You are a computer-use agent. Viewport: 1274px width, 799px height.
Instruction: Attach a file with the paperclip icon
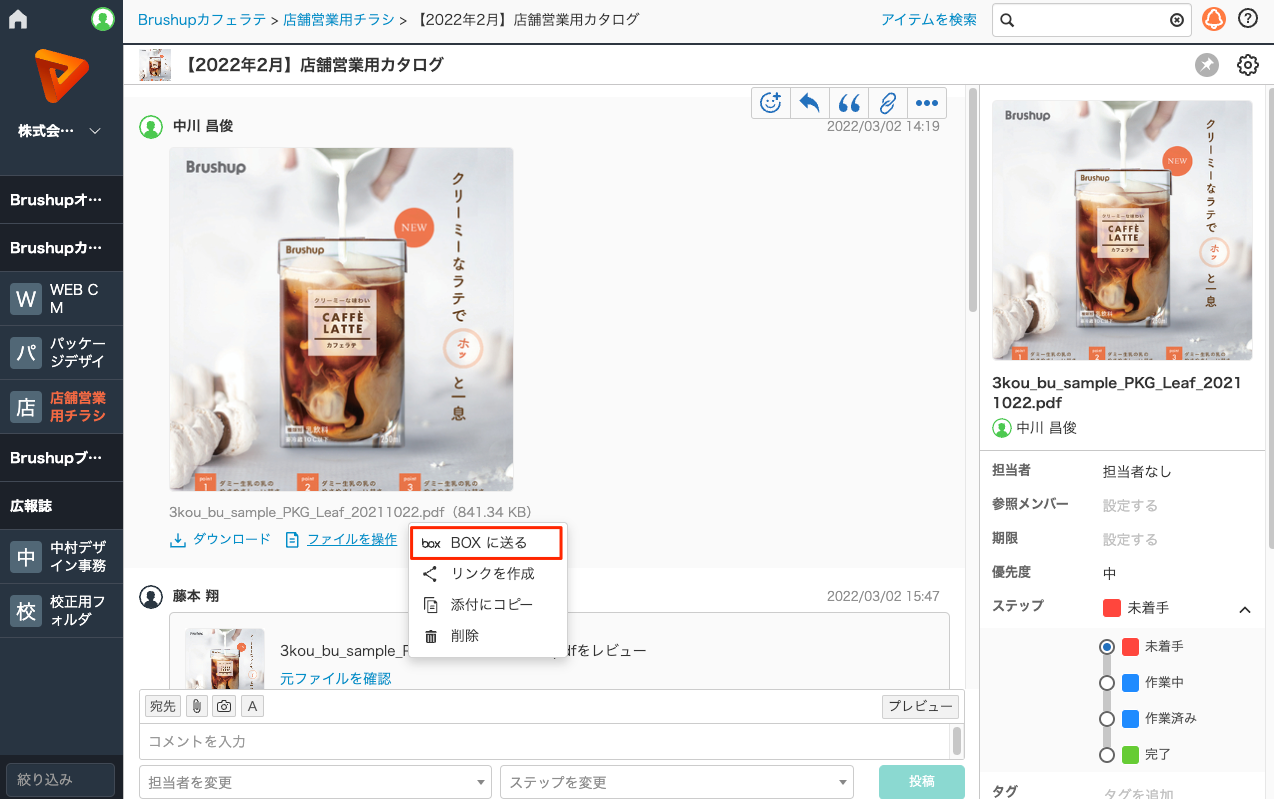click(x=197, y=707)
